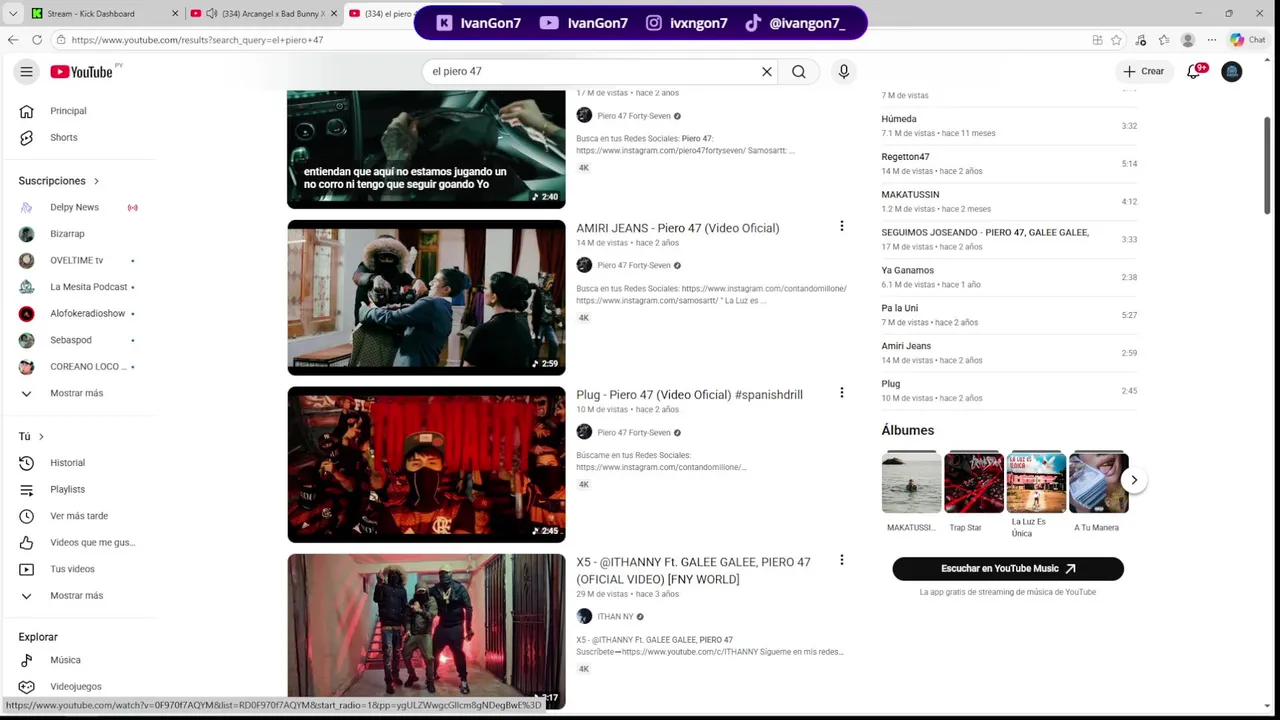The image size is (1280, 720).
Task: Play MAKATUSSIN song in list
Action: (x=1009, y=202)
